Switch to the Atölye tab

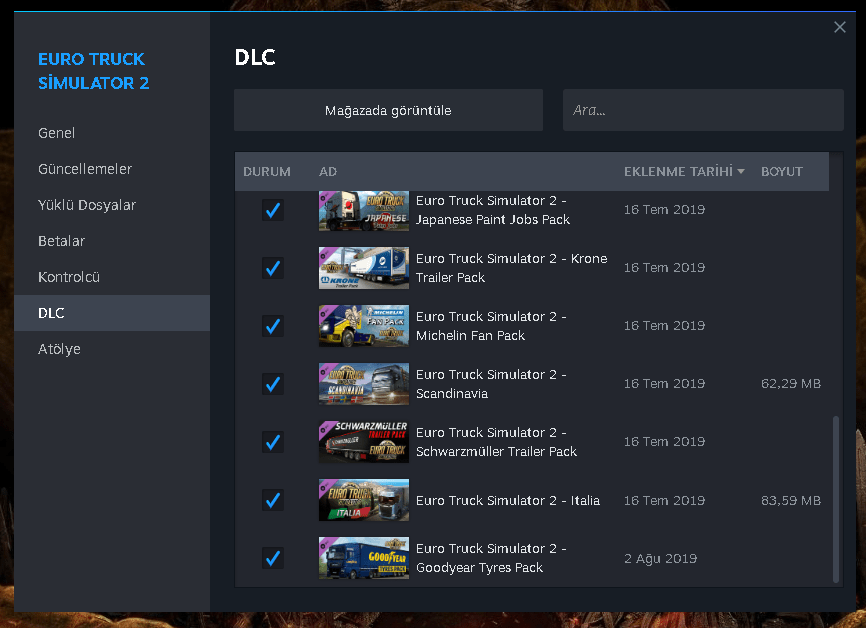(x=112, y=349)
